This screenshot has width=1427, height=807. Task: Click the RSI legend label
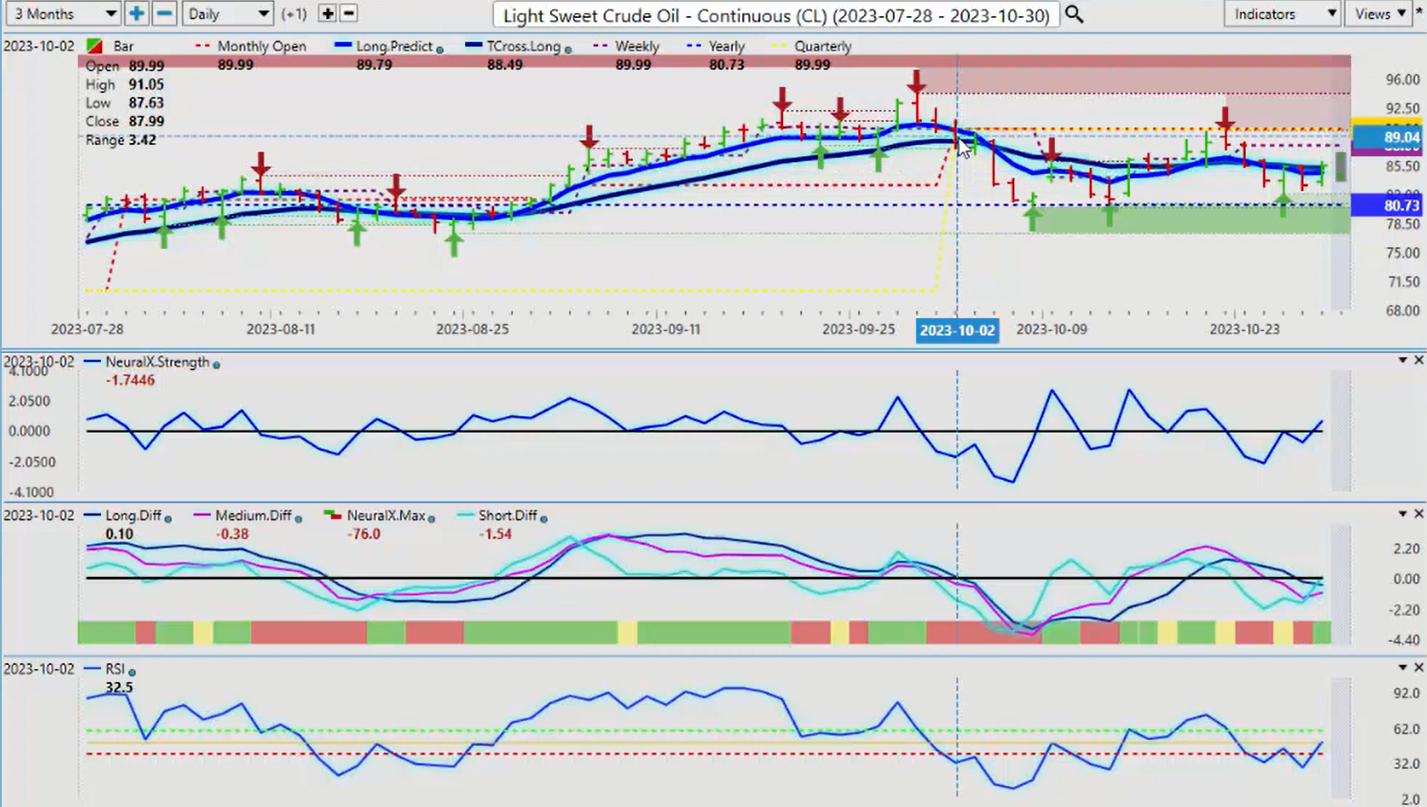(x=116, y=670)
